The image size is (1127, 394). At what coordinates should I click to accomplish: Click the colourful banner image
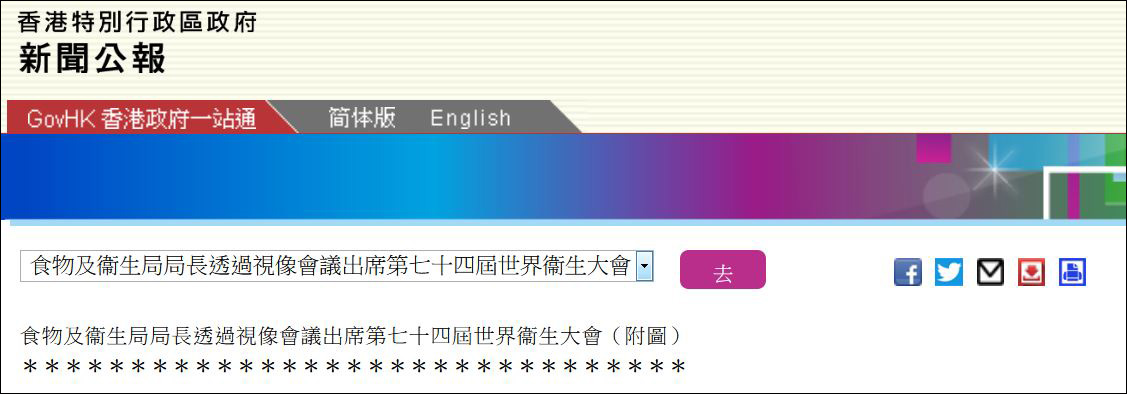564,177
